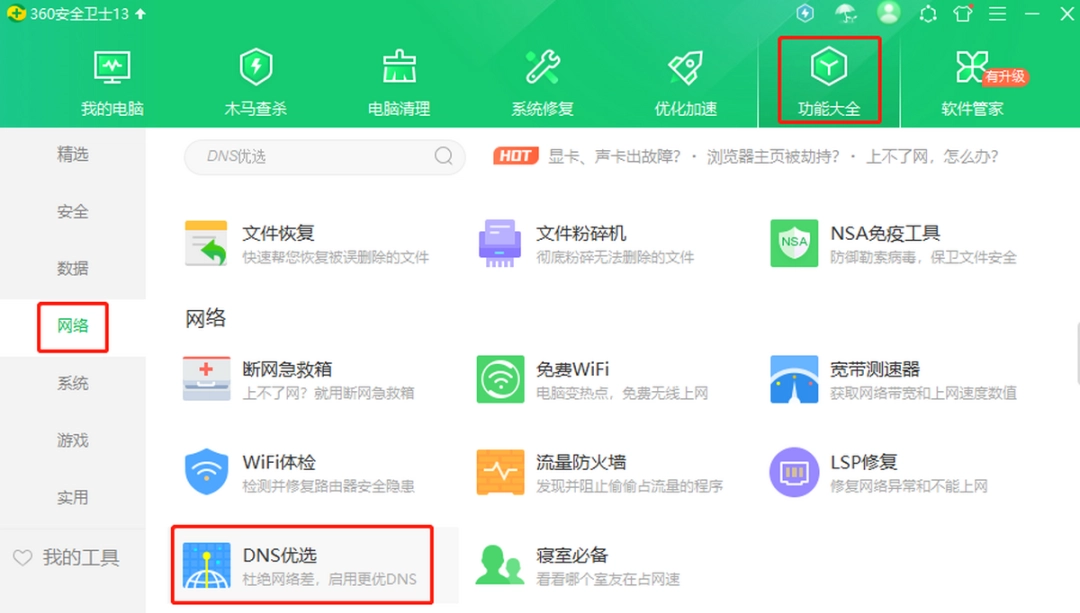1080x613 pixels.
Task: Click the skin shirt icon in title bar
Action: point(963,13)
